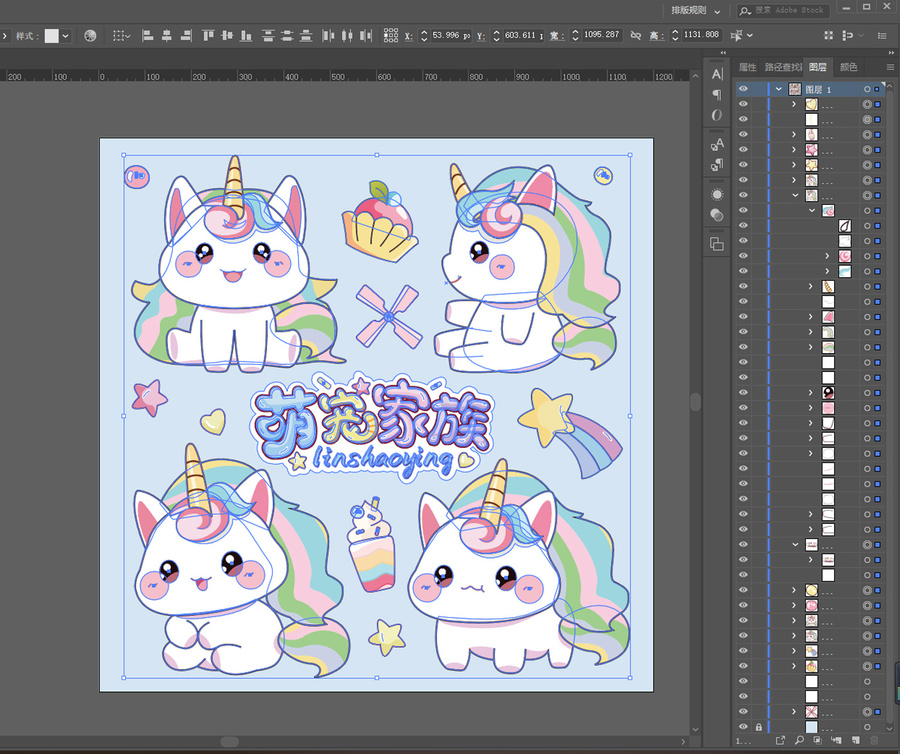Viewport: 900px width, 754px height.
Task: Click the 宽 width stepper arrows
Action: click(x=576, y=36)
